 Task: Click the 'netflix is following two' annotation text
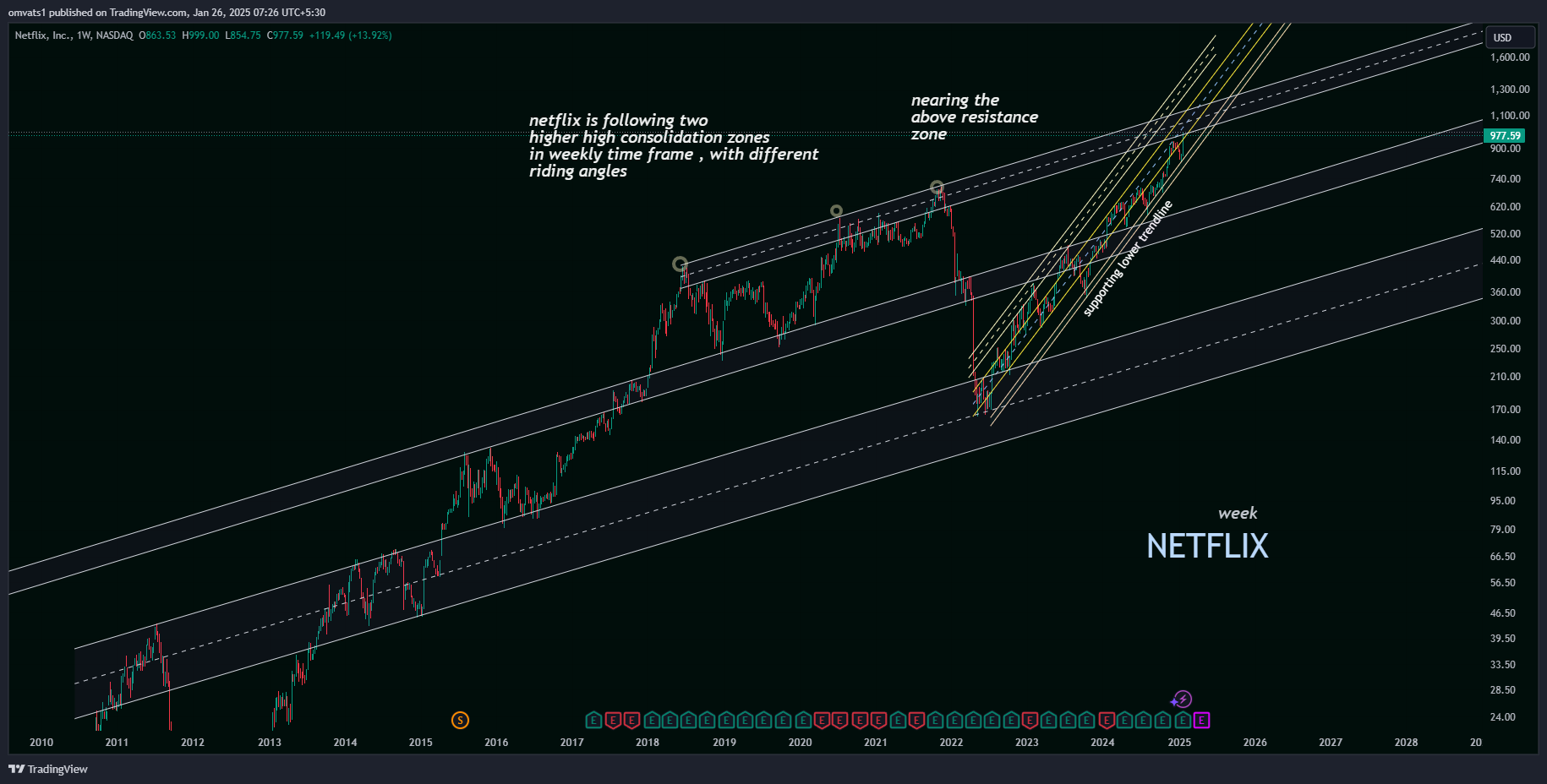[x=619, y=120]
